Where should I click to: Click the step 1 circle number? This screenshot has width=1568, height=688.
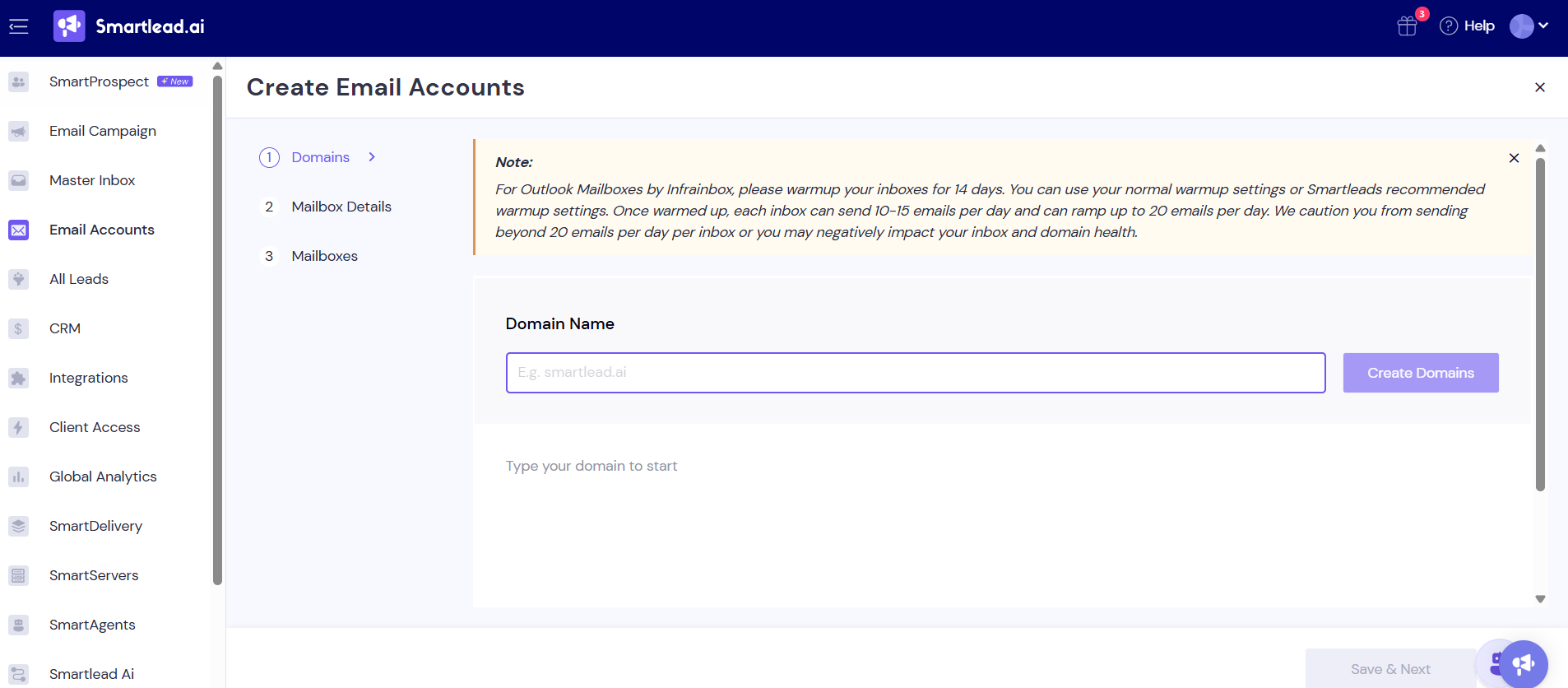click(x=269, y=157)
